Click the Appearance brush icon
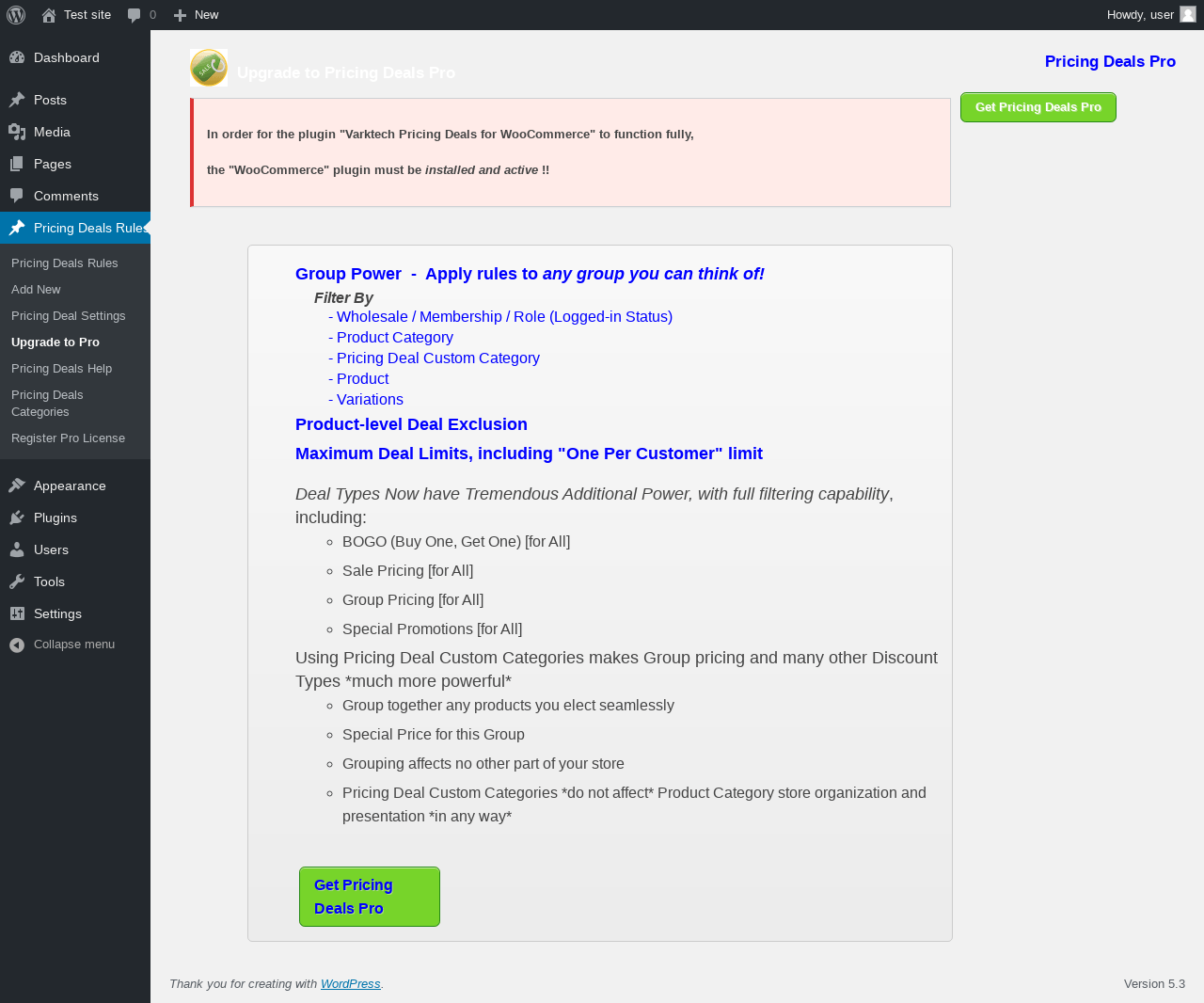The image size is (1204, 1003). [17, 486]
